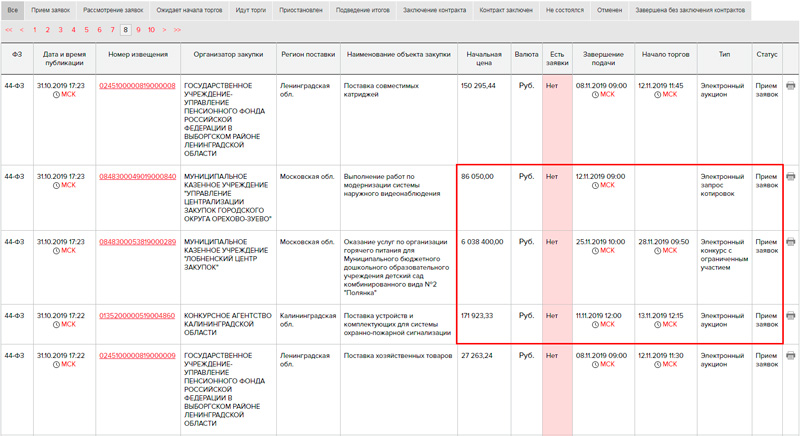Screen dimensions: 800x436
Task: Click clock icon under 12.11.2019 09:00 deadline
Action: coord(595,186)
